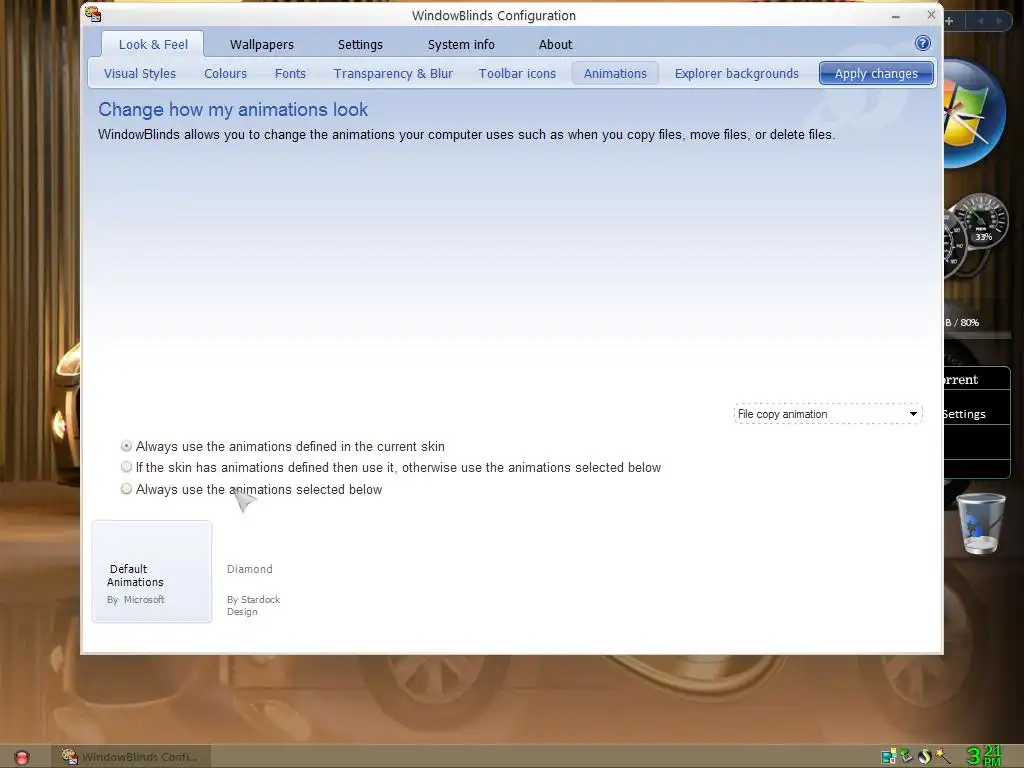
Task: Click the Apply changes button
Action: (x=876, y=73)
